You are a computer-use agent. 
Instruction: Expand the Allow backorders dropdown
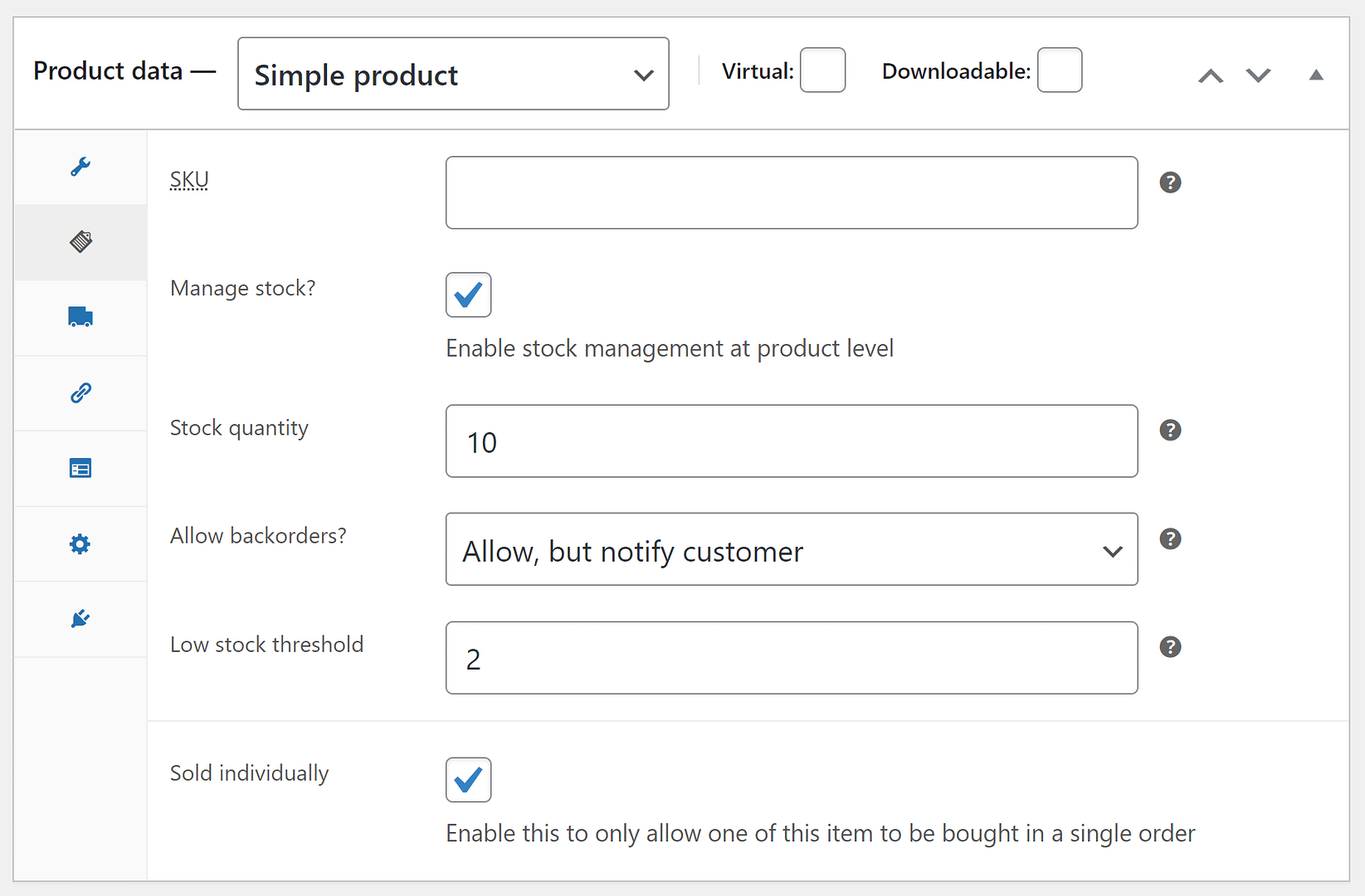point(791,549)
